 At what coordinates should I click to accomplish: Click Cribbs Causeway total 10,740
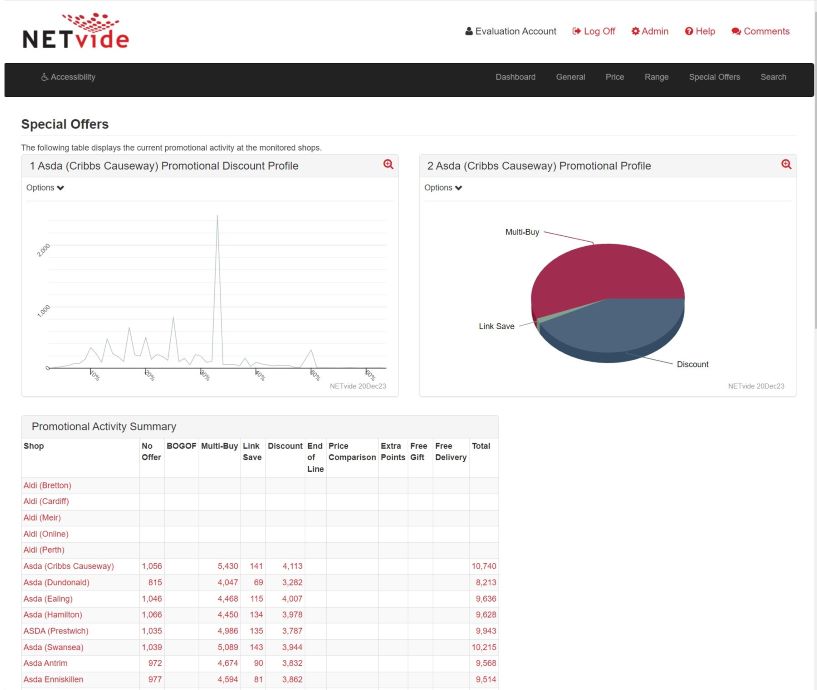click(484, 566)
